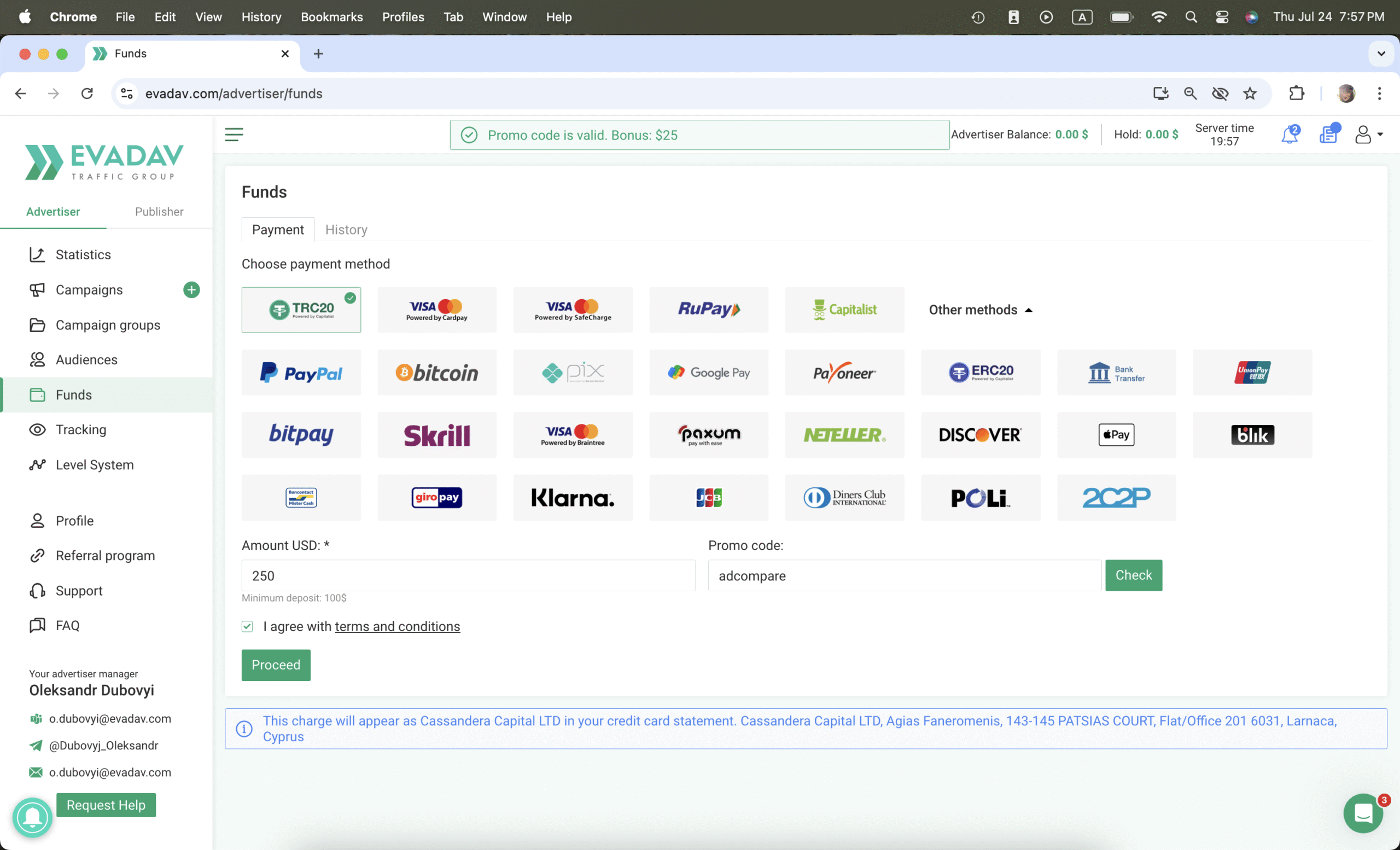
Task: Open Campaign groups in the sidebar
Action: pos(107,325)
